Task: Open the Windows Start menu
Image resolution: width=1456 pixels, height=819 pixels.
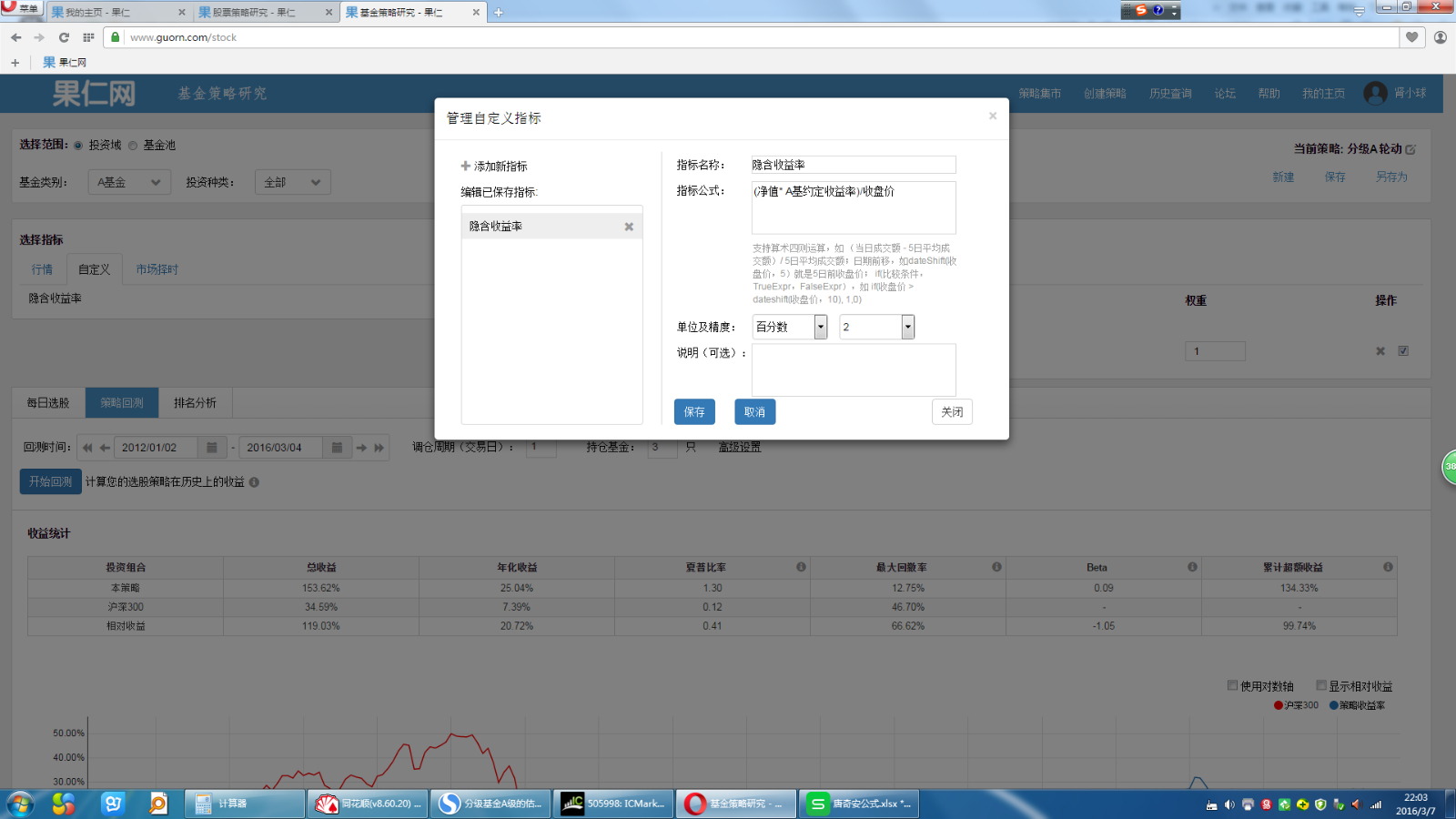Action: coord(20,804)
